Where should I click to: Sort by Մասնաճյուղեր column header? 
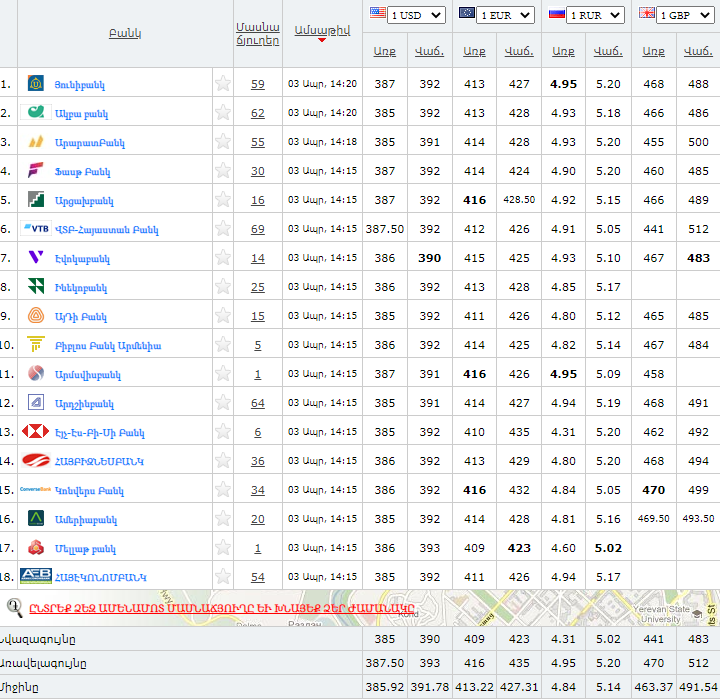(258, 34)
